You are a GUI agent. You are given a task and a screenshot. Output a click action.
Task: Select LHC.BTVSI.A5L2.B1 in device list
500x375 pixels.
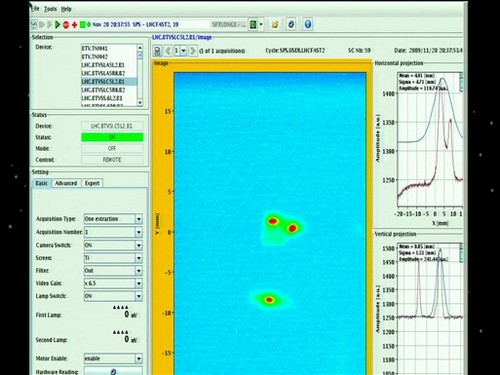click(103, 65)
